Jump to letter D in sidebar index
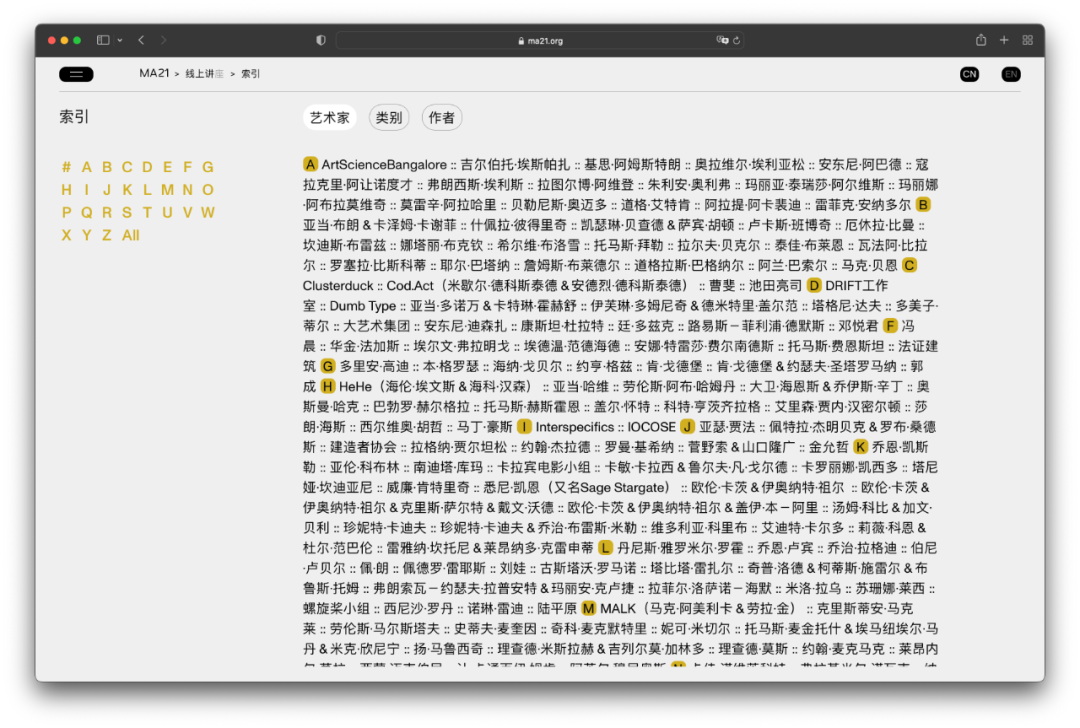This screenshot has width=1080, height=728. 147,167
